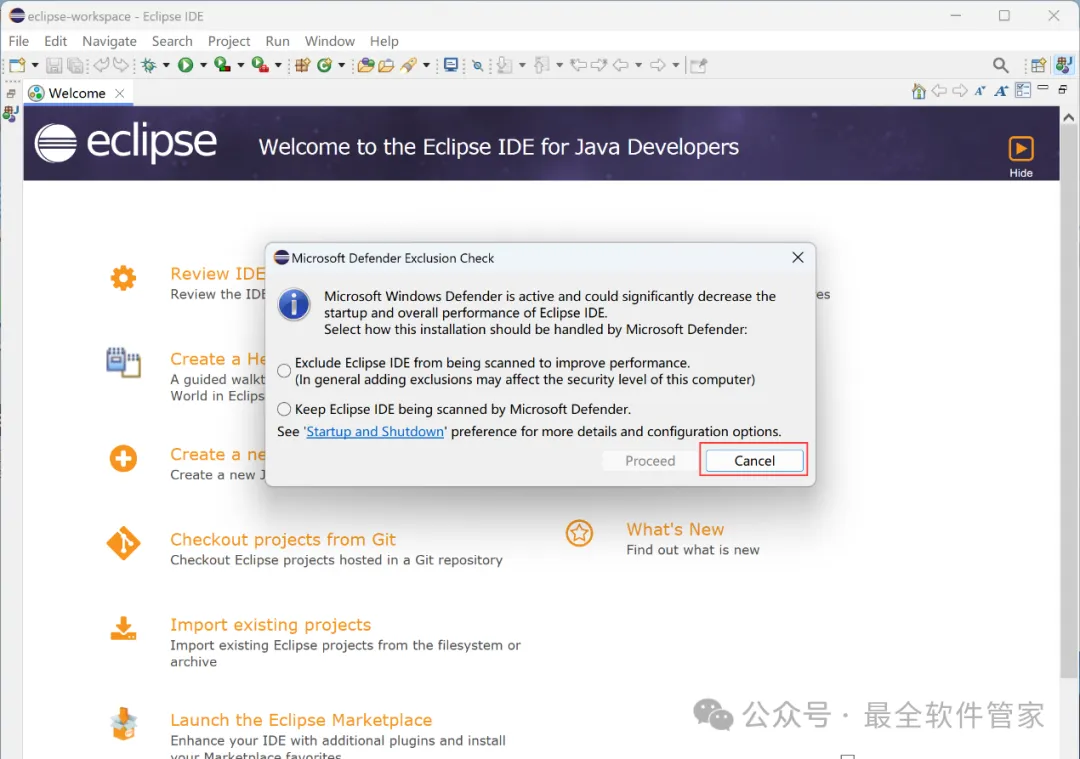This screenshot has width=1080, height=759.
Task: Open the Help menu
Action: pyautogui.click(x=384, y=41)
